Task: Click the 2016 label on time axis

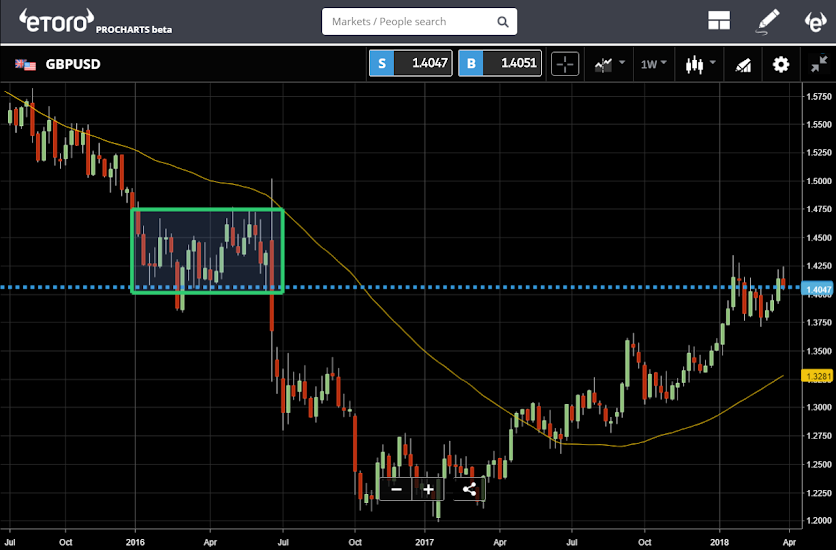Action: [135, 542]
